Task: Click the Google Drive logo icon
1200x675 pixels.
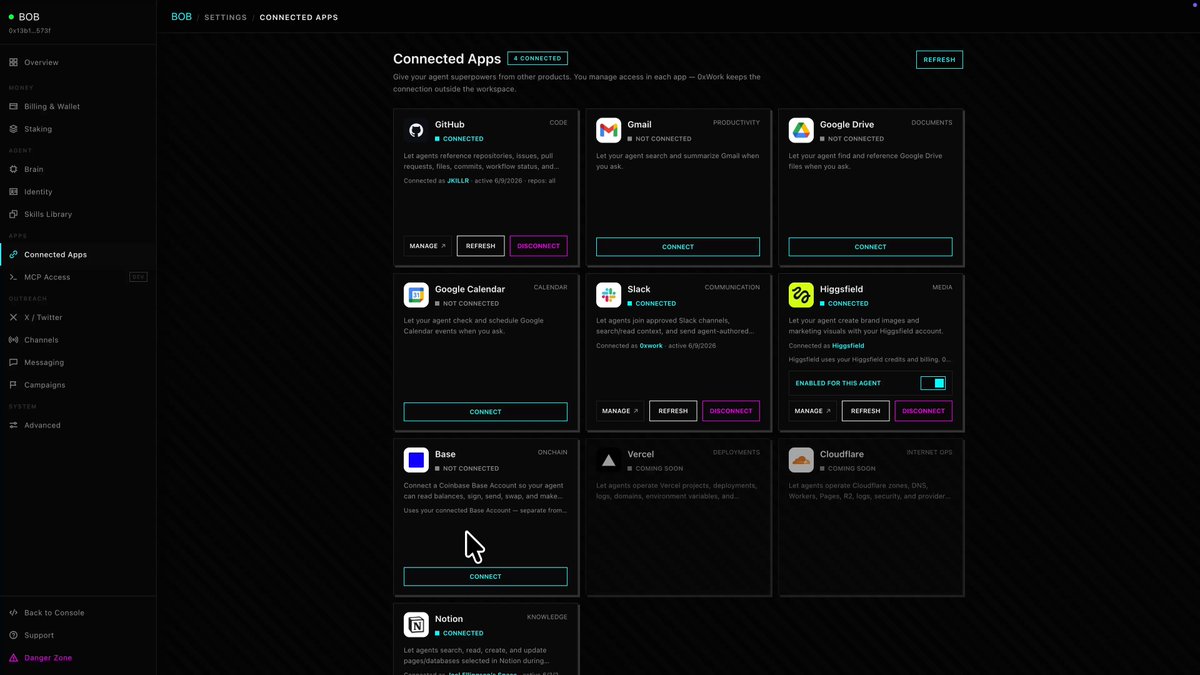Action: [801, 130]
